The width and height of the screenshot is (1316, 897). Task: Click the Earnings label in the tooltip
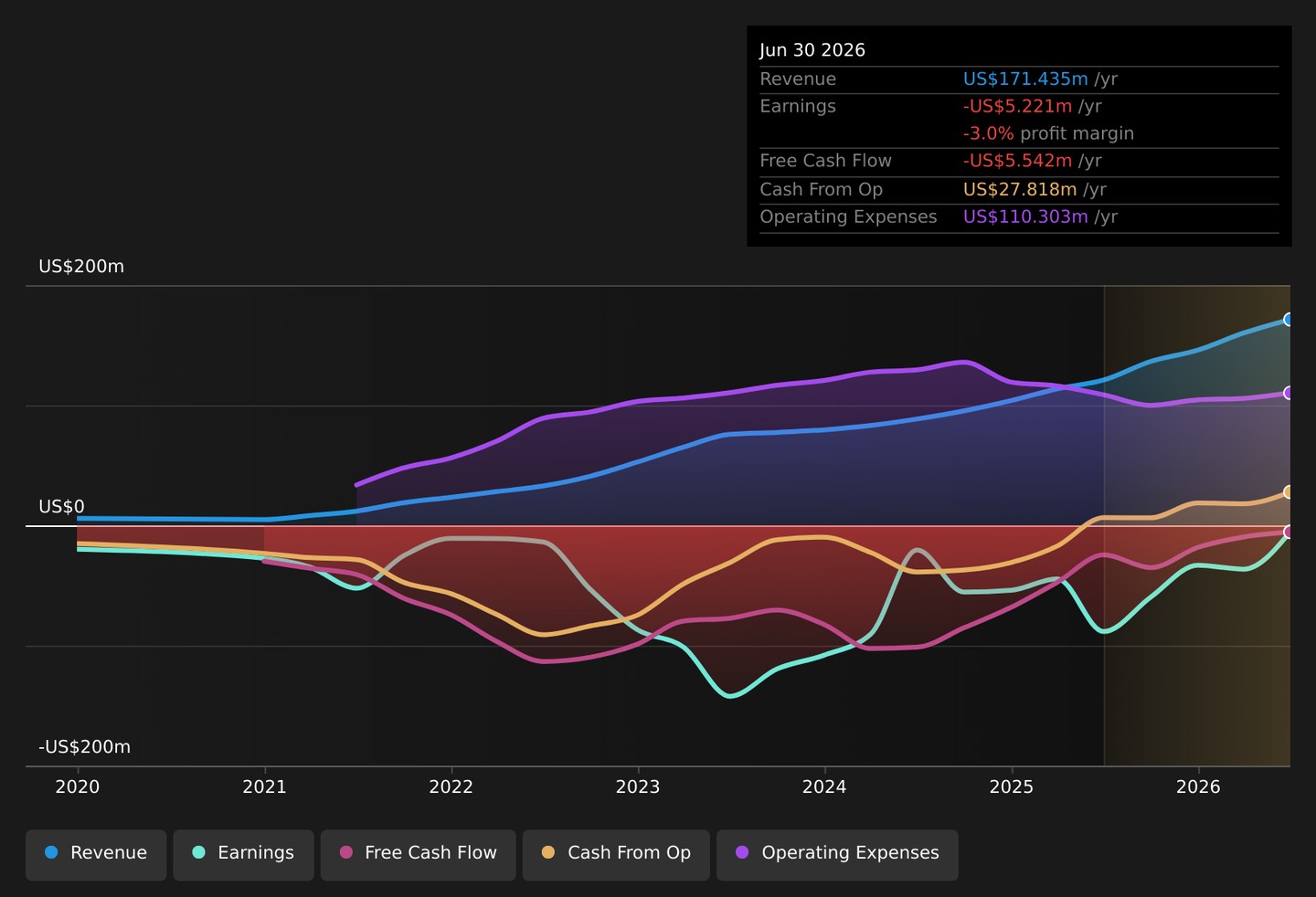pos(798,106)
